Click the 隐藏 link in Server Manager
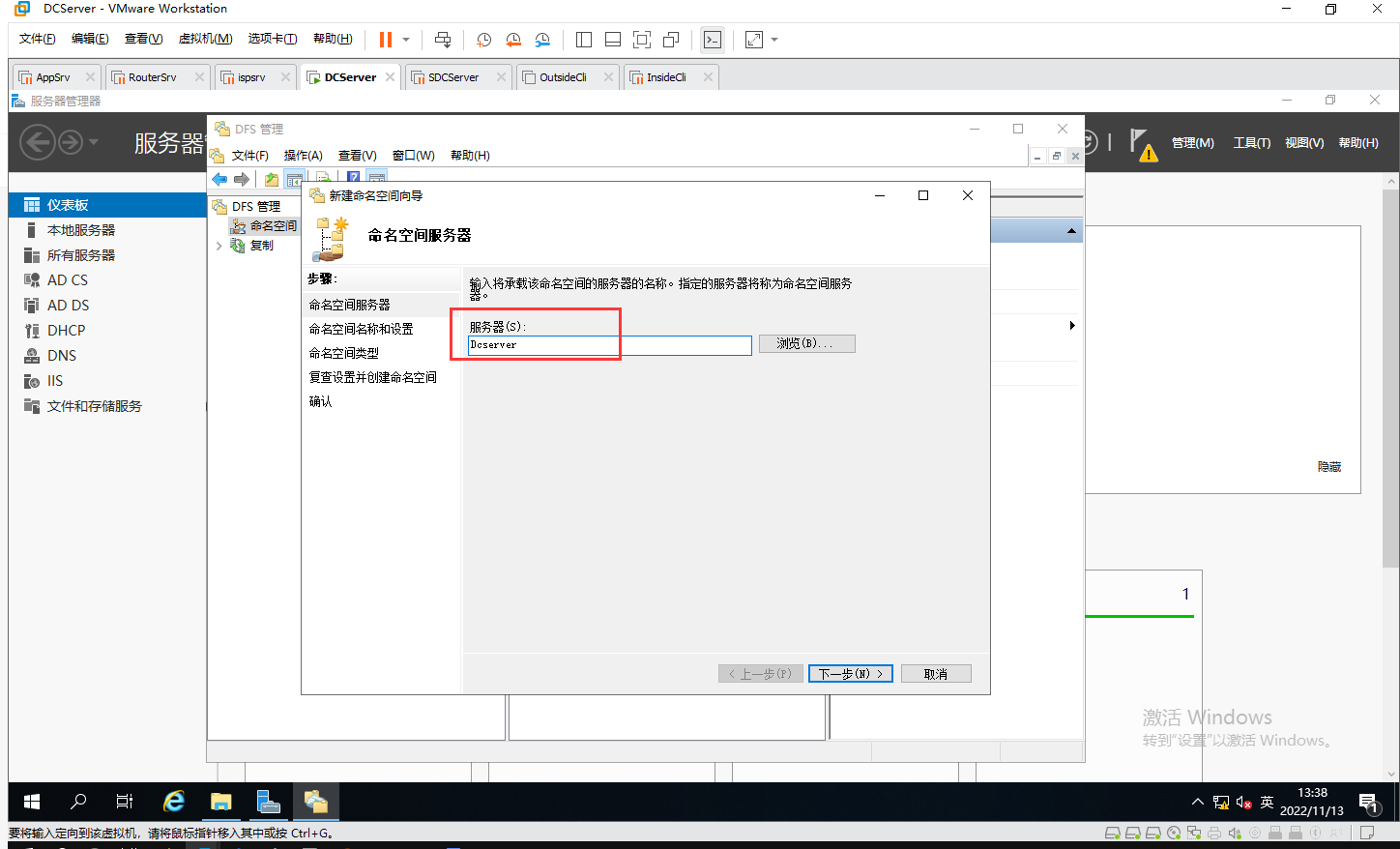The width and height of the screenshot is (1400, 849). coord(1329,467)
